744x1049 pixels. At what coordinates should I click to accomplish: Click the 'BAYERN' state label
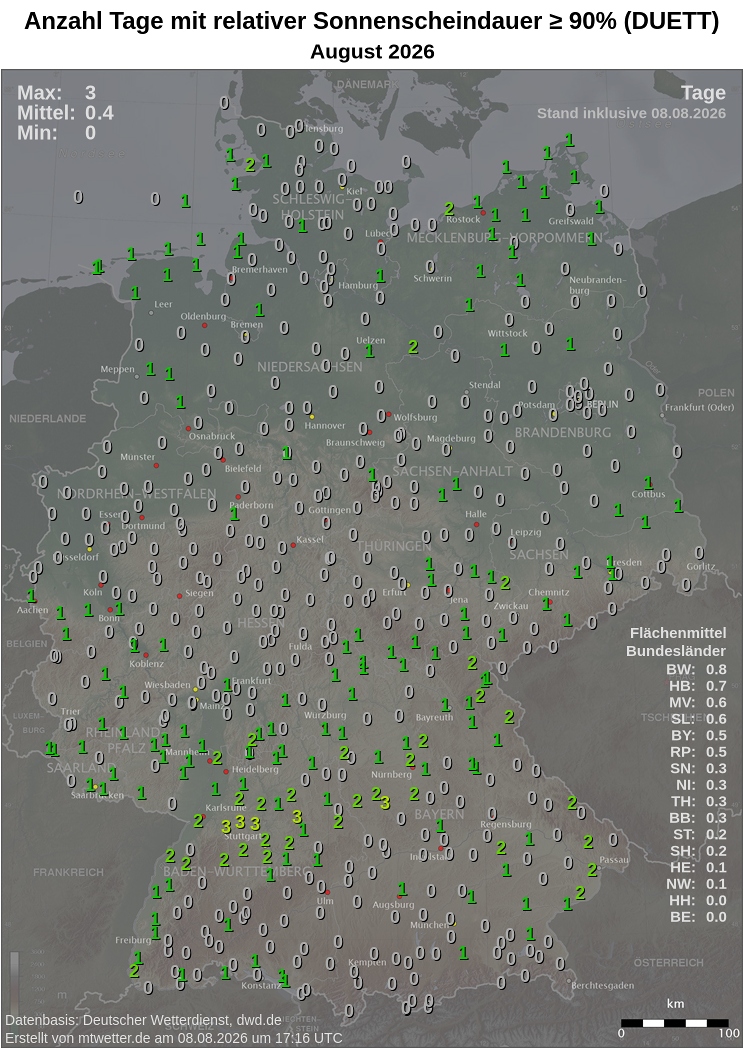(x=439, y=814)
